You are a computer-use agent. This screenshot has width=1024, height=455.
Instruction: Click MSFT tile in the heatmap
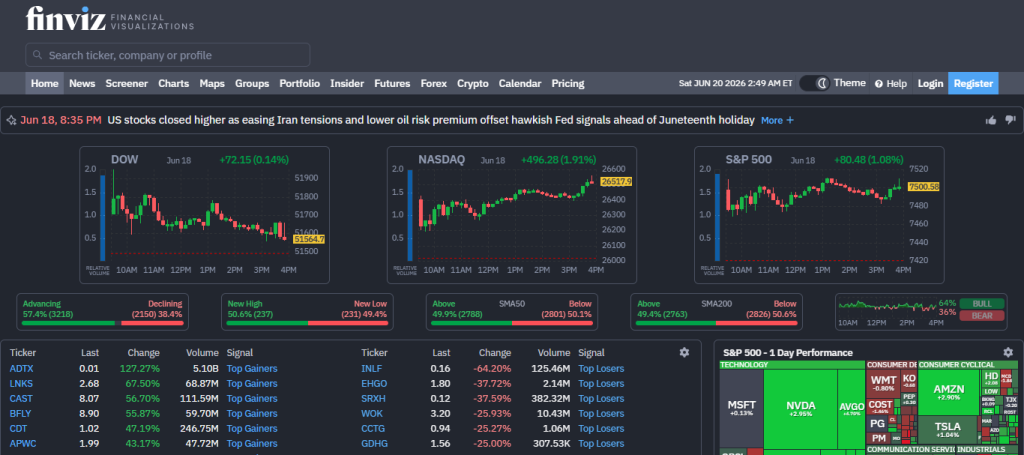click(741, 409)
